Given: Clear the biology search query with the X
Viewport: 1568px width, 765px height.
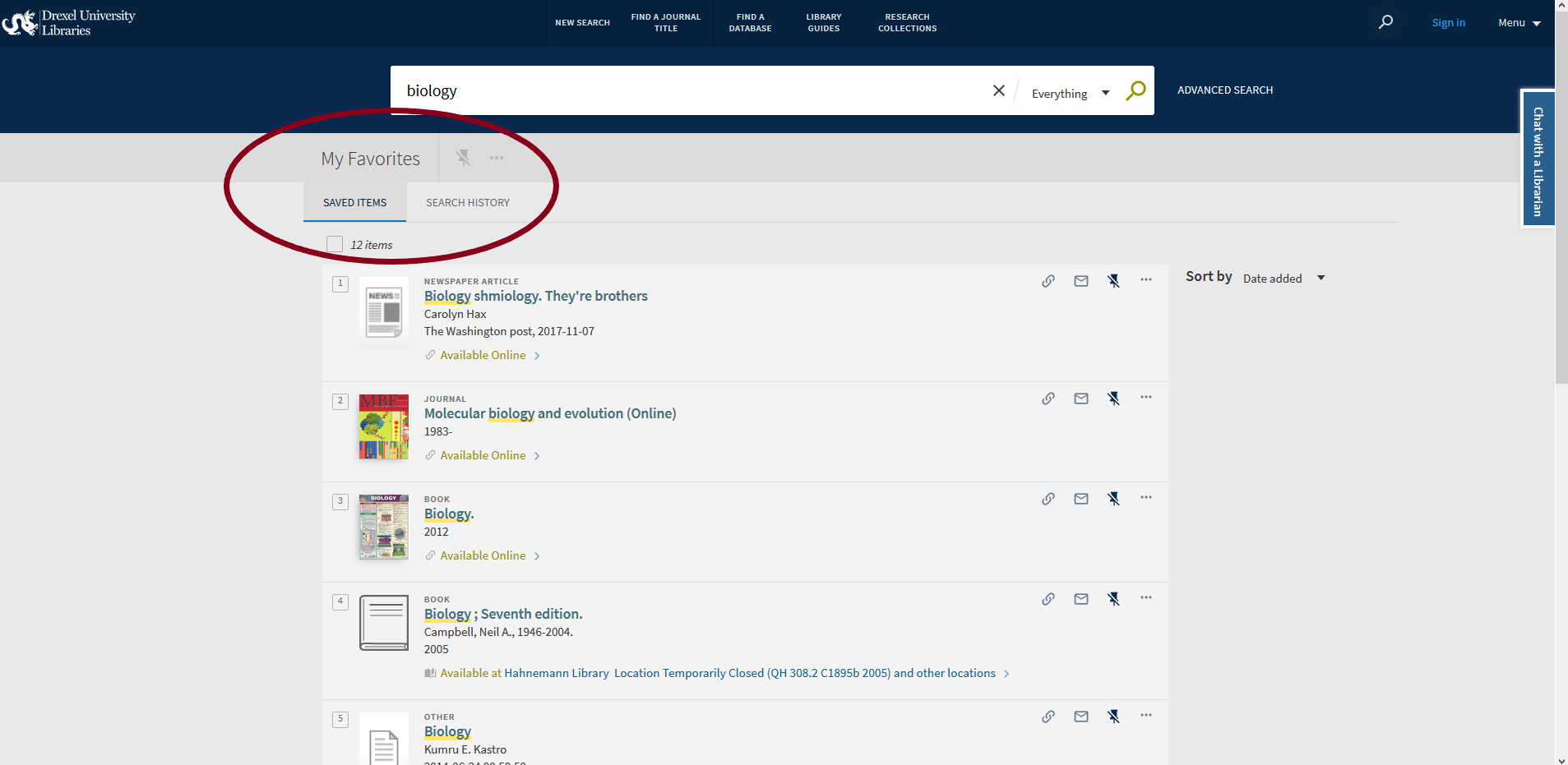Looking at the screenshot, I should (x=999, y=90).
